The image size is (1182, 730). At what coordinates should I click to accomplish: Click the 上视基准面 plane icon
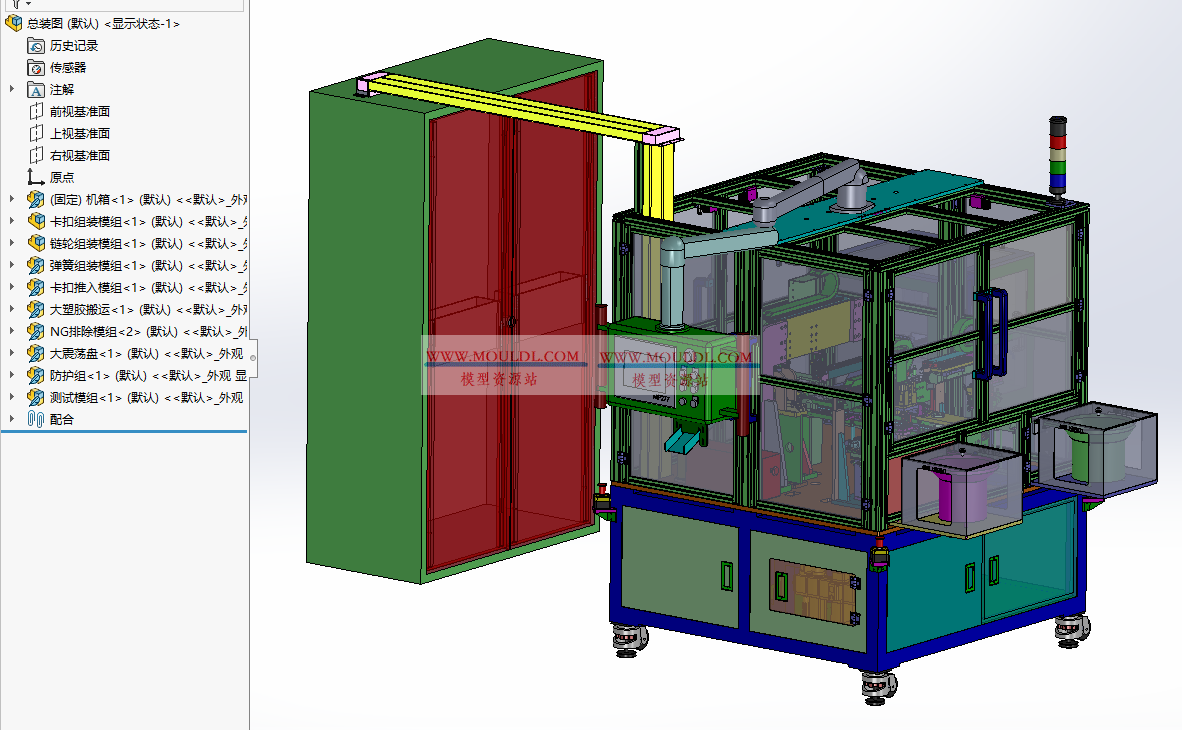[36, 134]
